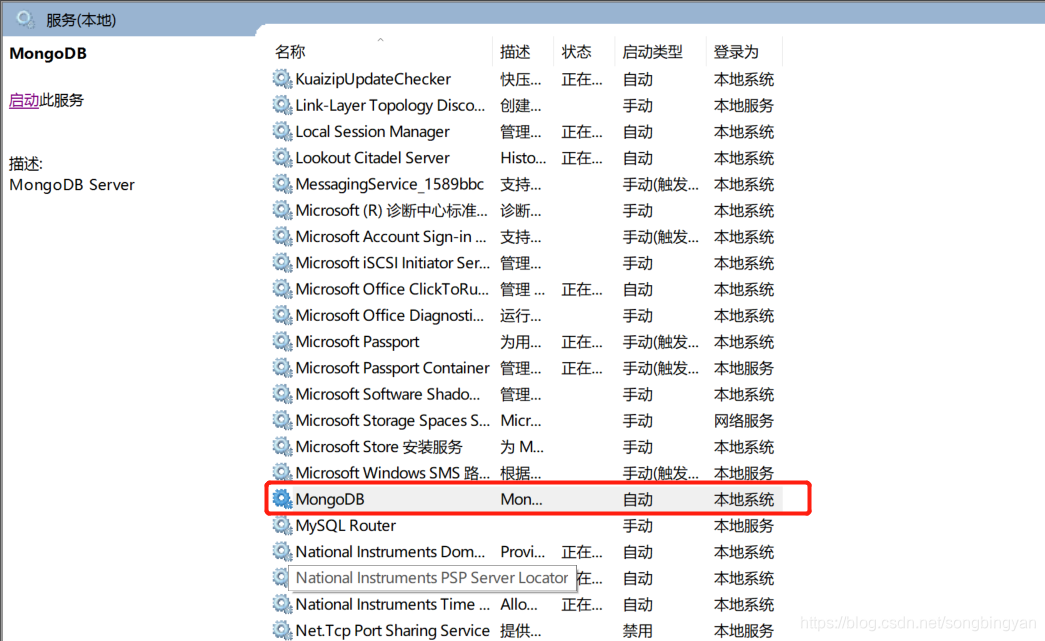Click the MySQL Router gear icon

click(x=283, y=525)
